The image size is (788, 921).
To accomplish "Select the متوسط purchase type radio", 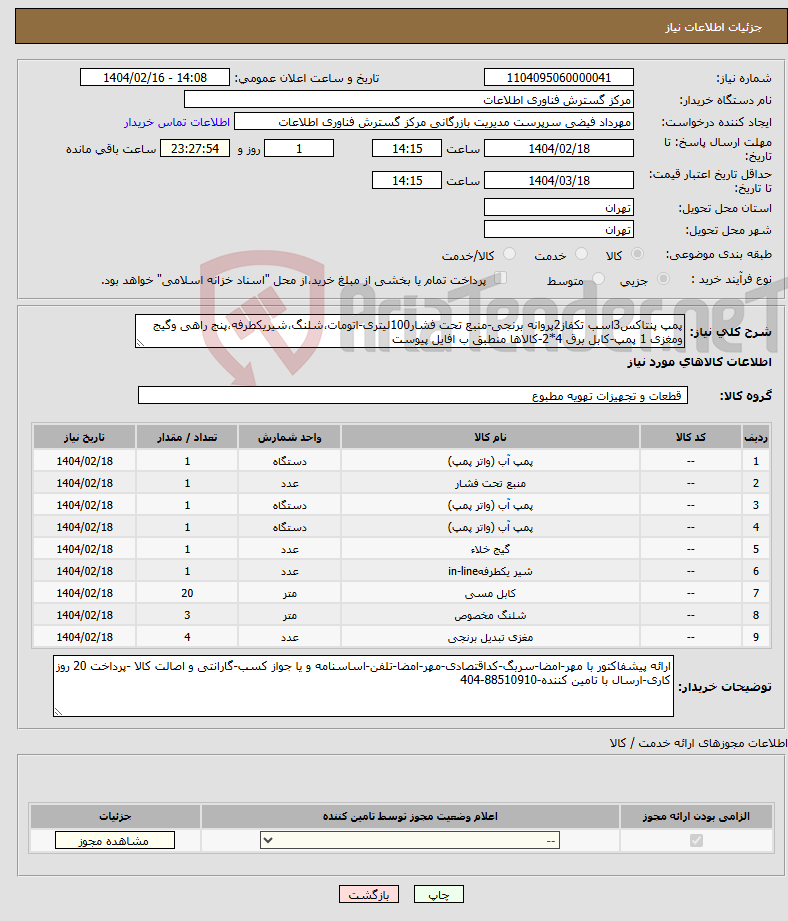I will 598,279.
